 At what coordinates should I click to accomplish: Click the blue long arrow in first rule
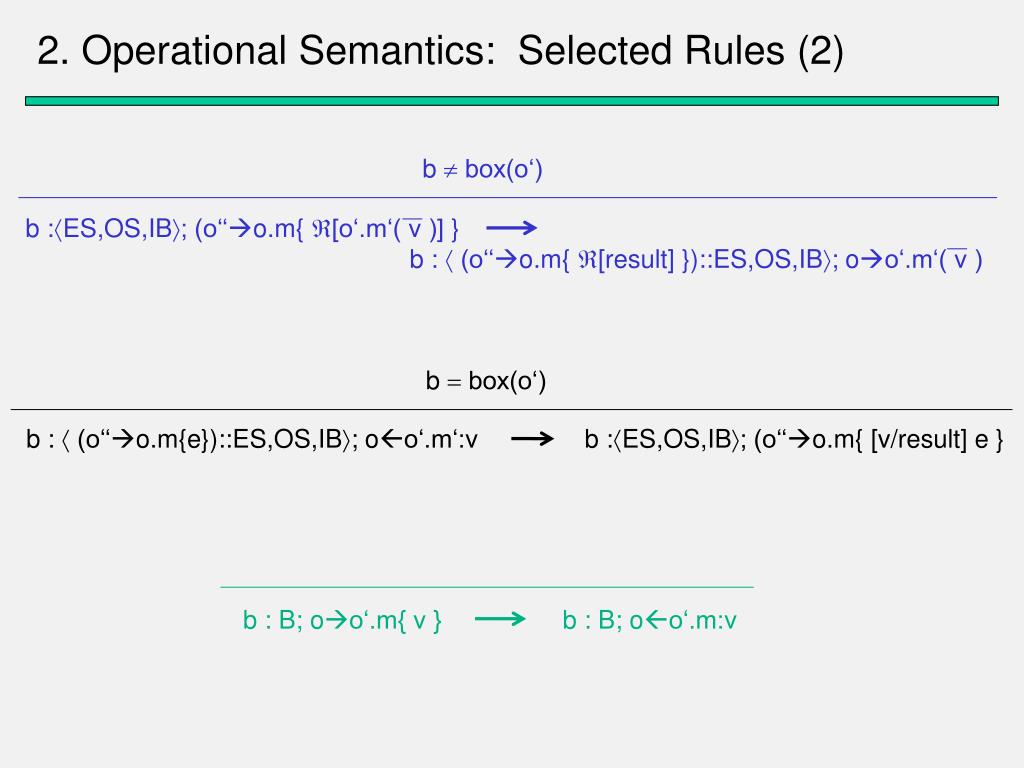click(x=511, y=228)
